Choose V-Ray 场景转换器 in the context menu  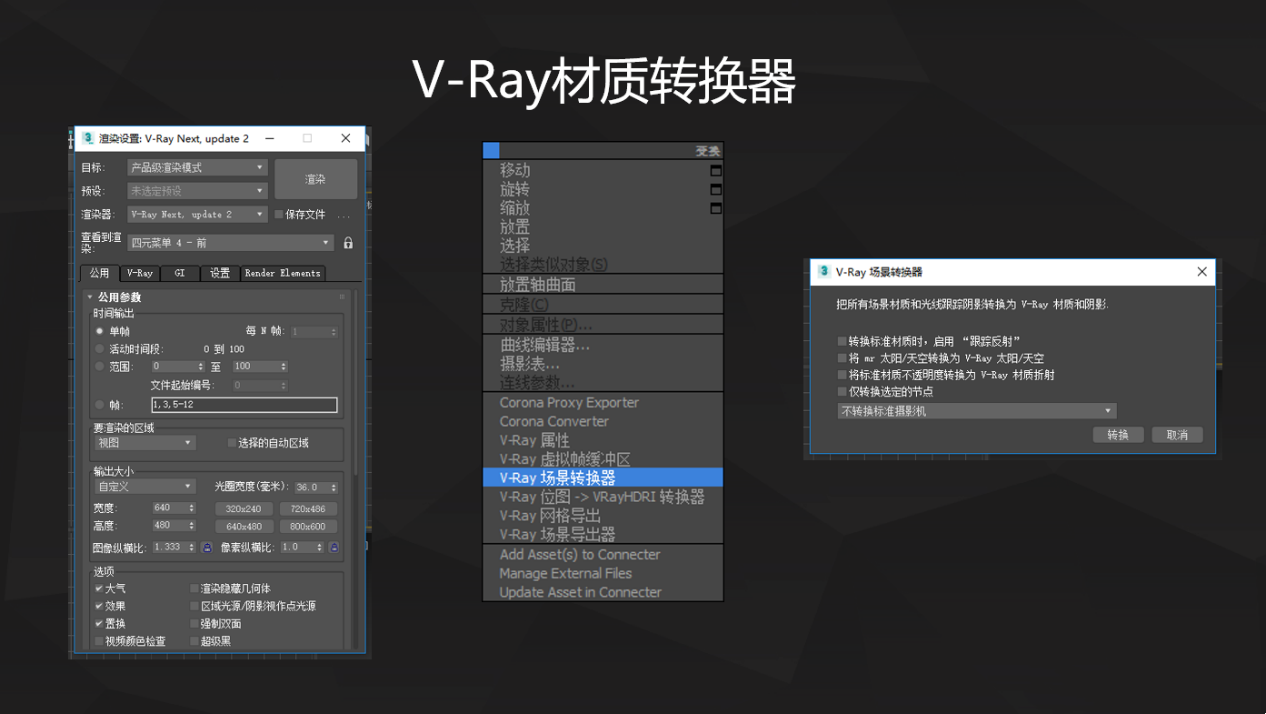[x=603, y=478]
